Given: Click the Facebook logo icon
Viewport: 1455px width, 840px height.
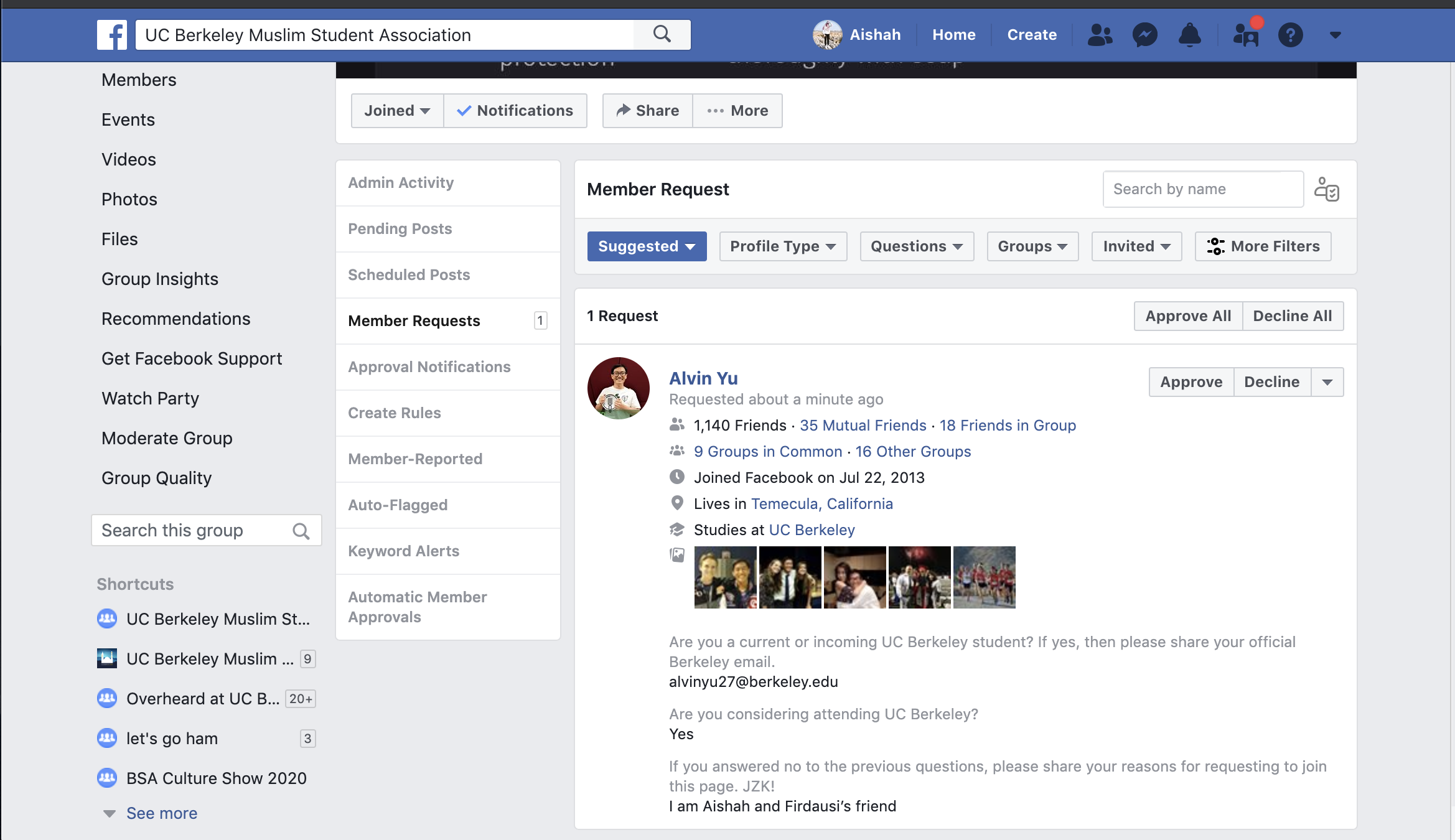Looking at the screenshot, I should coord(112,35).
